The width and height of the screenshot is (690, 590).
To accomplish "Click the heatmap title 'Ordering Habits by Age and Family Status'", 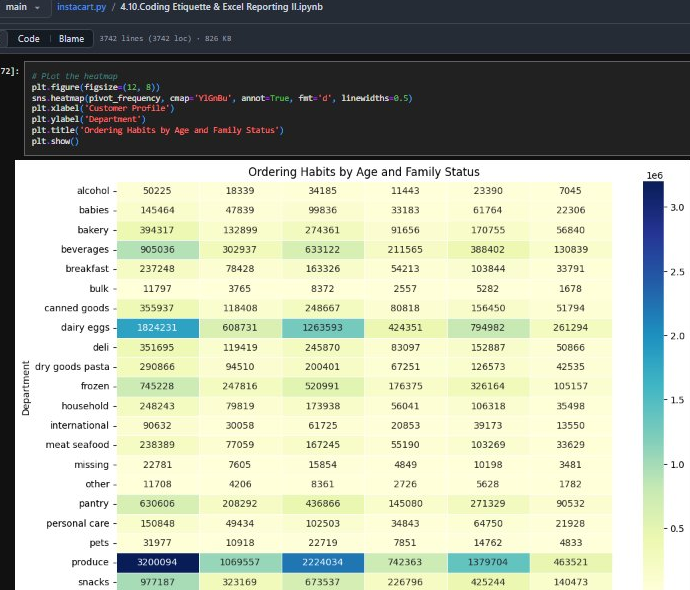I will pos(364,172).
